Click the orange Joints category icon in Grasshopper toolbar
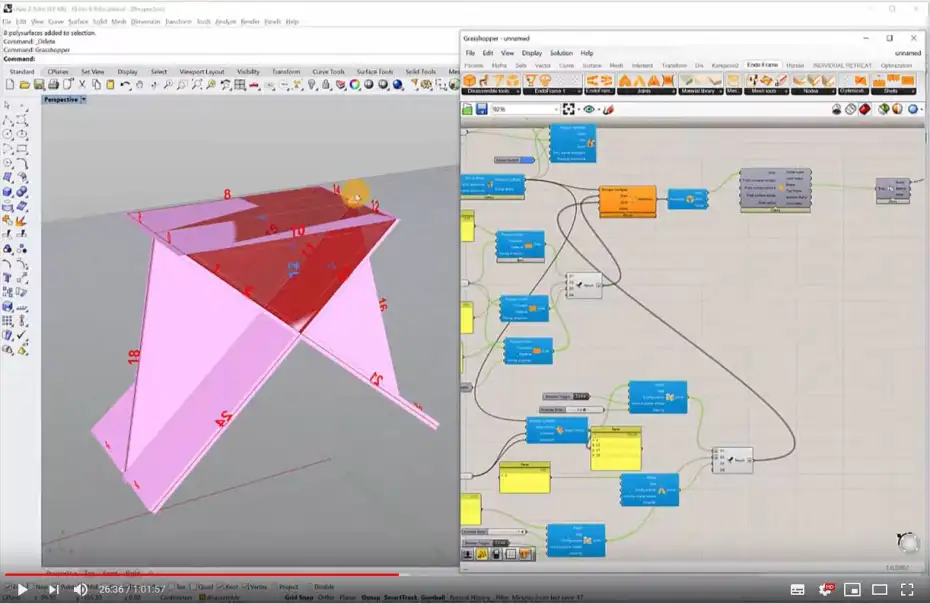930x604 pixels. point(639,81)
